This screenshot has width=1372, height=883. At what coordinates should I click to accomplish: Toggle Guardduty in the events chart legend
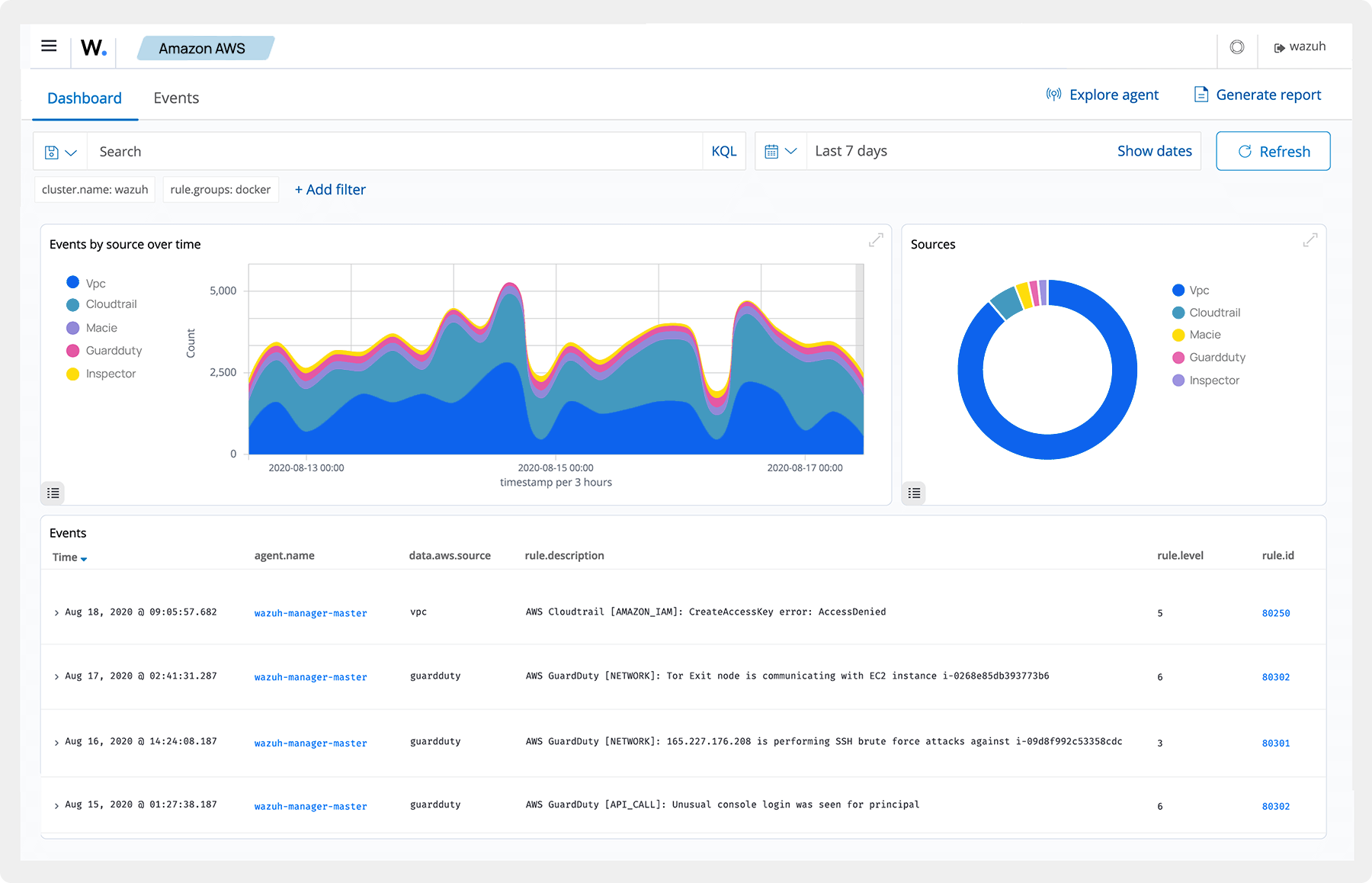click(x=114, y=350)
